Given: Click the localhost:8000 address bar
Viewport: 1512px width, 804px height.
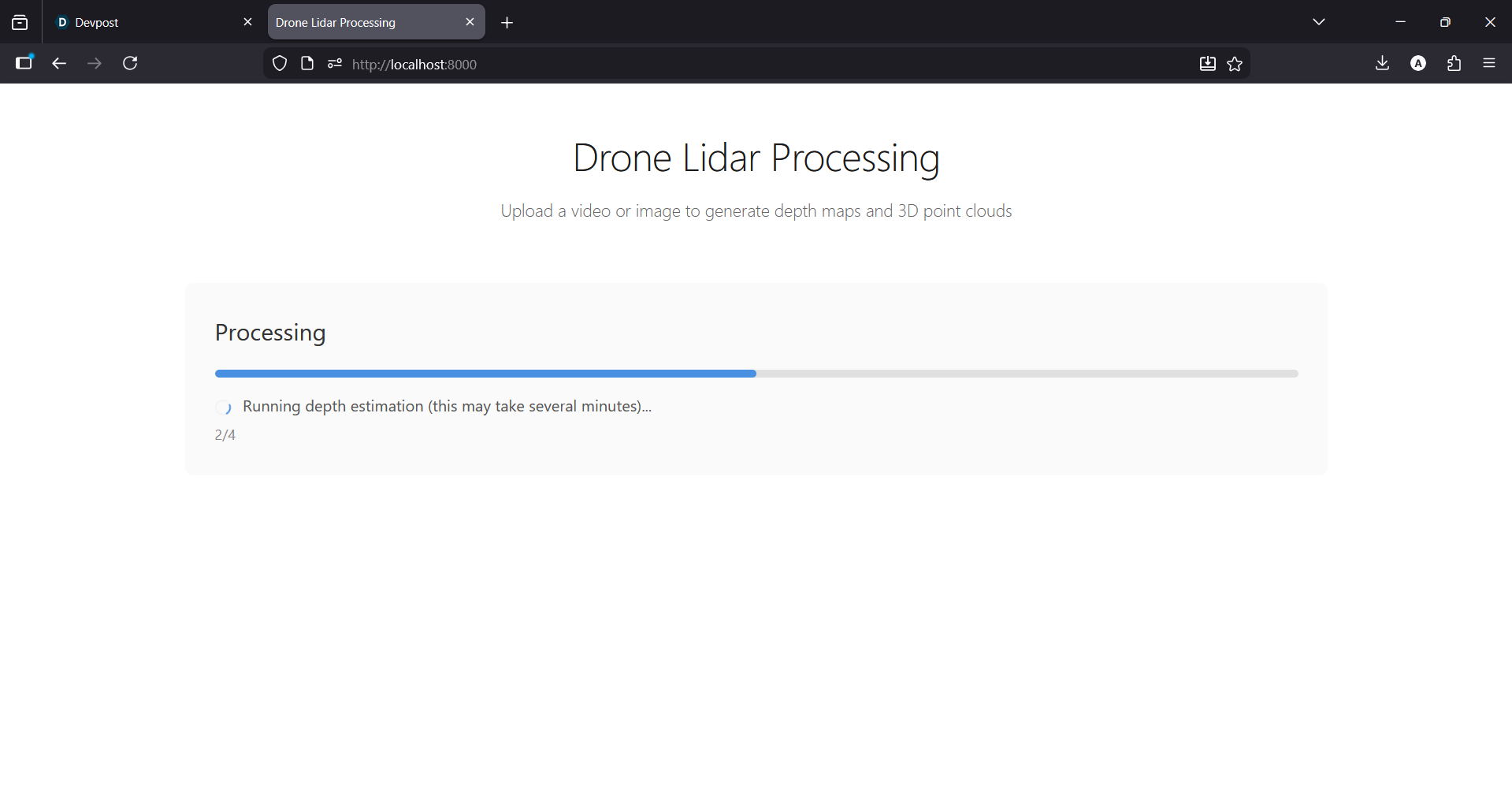Looking at the screenshot, I should pyautogui.click(x=756, y=64).
